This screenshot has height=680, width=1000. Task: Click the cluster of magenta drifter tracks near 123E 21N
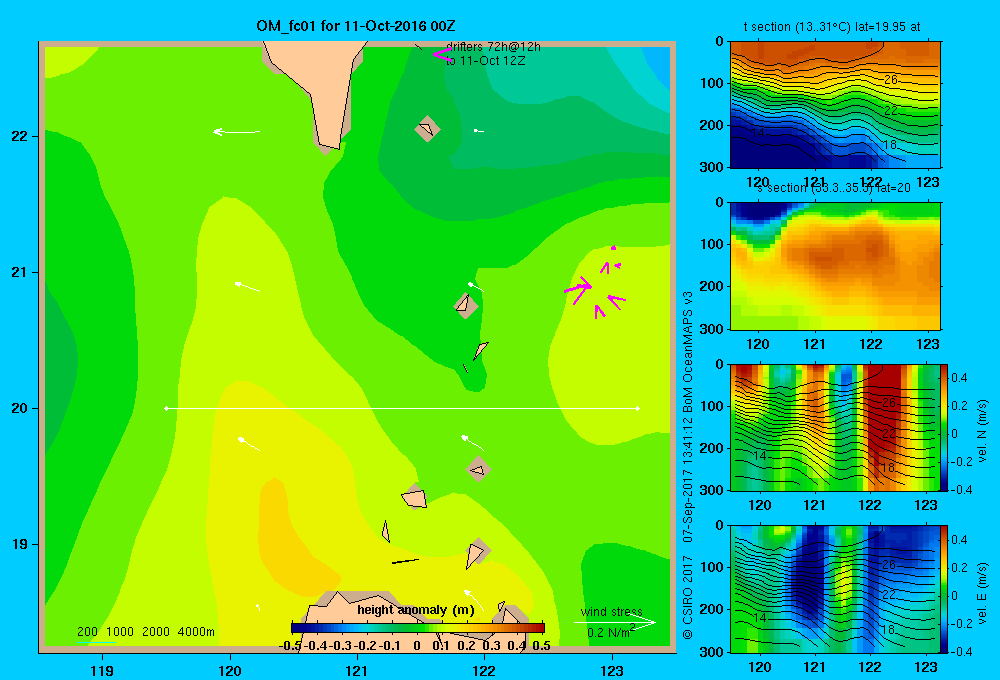click(596, 283)
